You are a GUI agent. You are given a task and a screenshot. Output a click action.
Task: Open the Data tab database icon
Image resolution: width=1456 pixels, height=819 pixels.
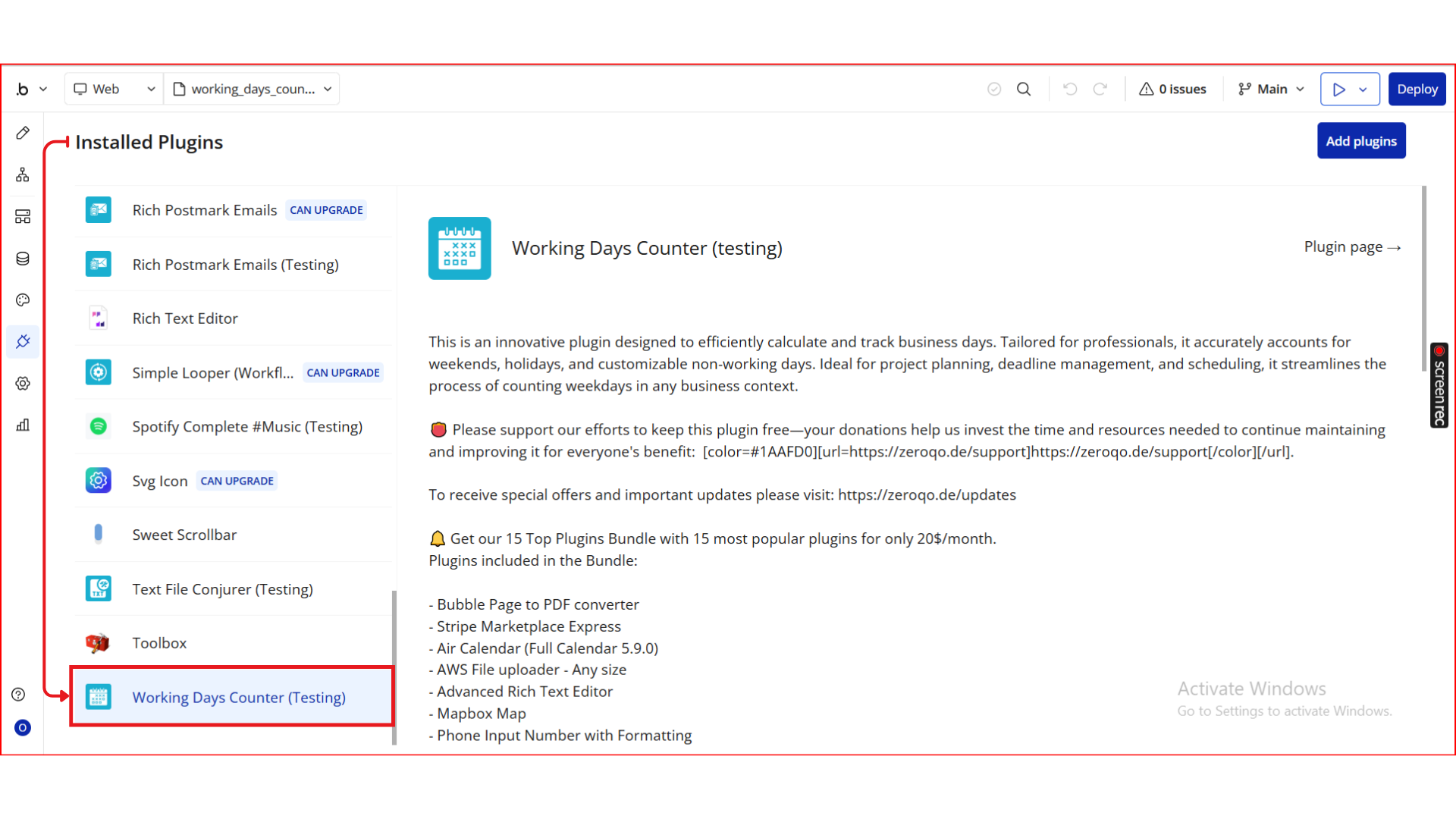point(23,259)
